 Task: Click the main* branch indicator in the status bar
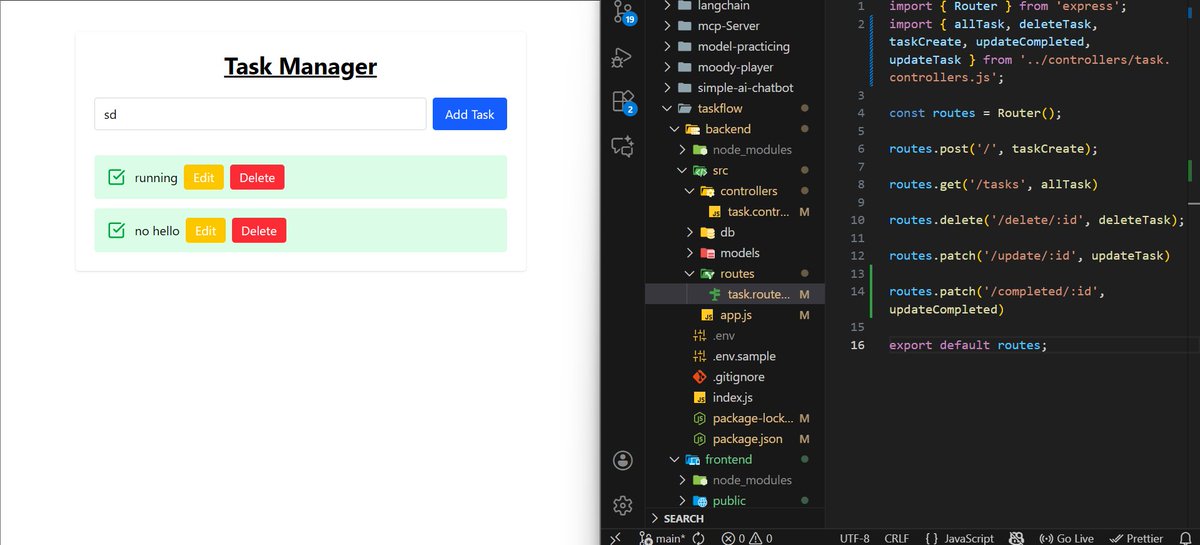pyautogui.click(x=662, y=538)
